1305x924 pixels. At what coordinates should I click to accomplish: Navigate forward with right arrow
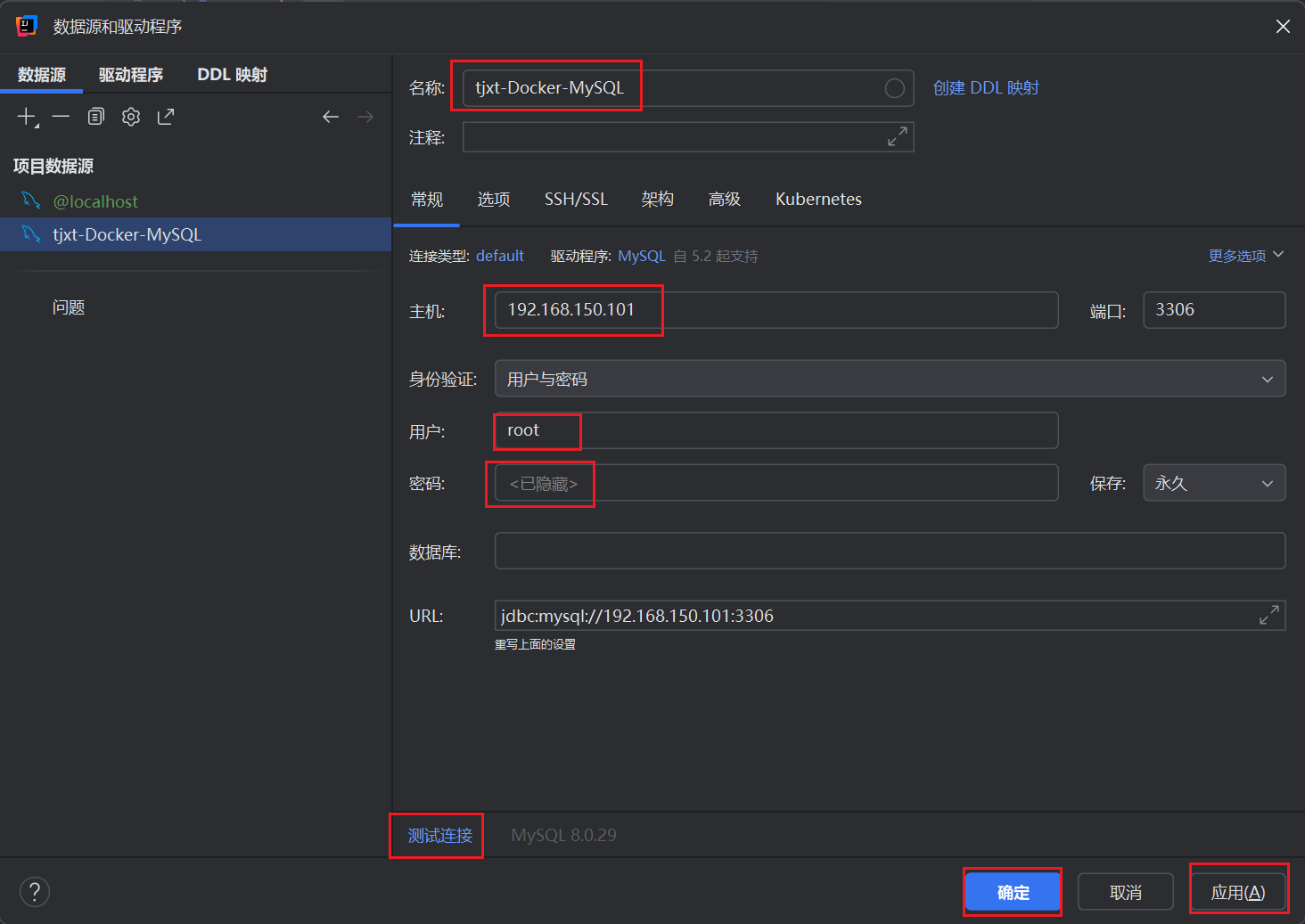[x=365, y=117]
